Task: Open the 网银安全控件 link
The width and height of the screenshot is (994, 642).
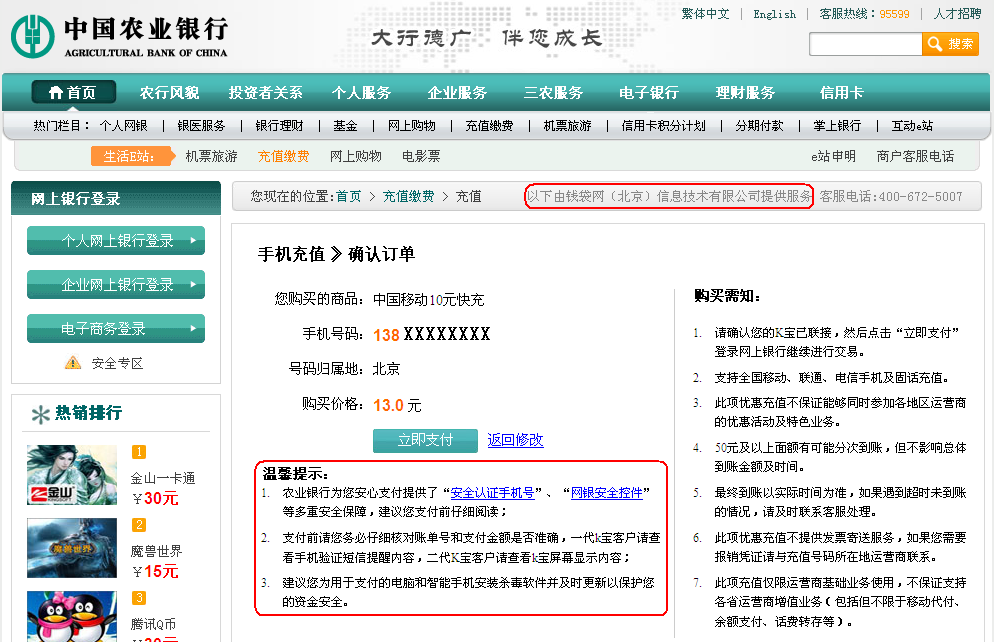Action: coord(607,492)
